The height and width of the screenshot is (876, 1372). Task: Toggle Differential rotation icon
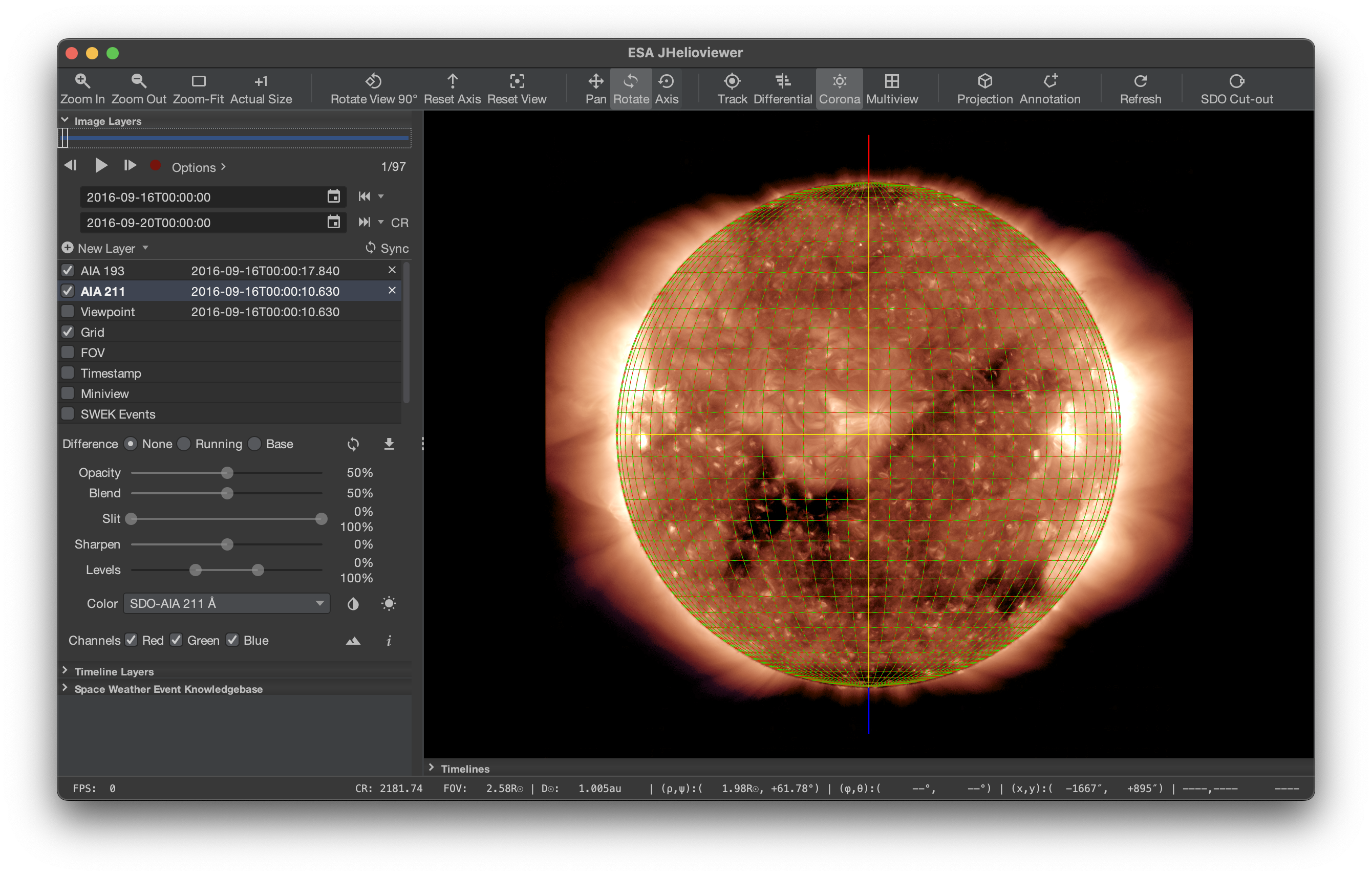point(782,81)
